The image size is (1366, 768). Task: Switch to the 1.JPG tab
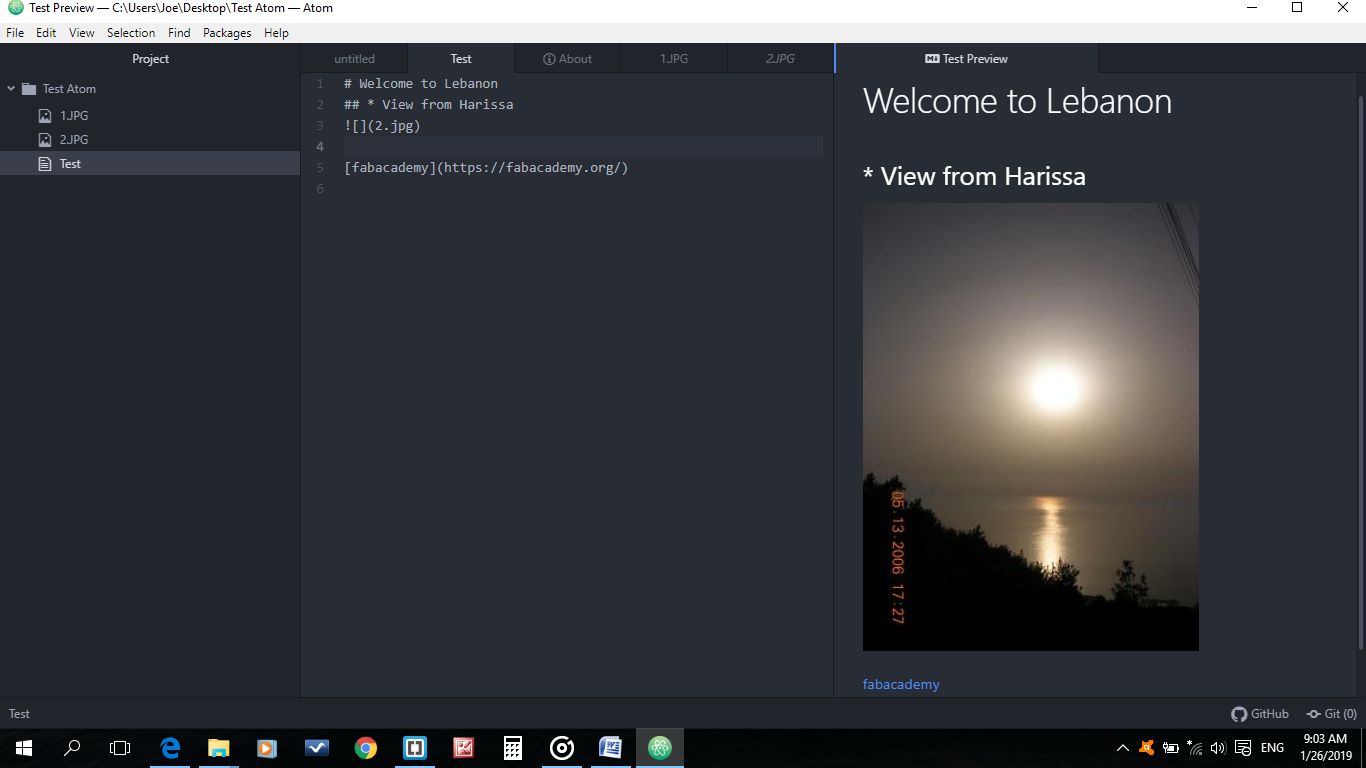(x=674, y=59)
